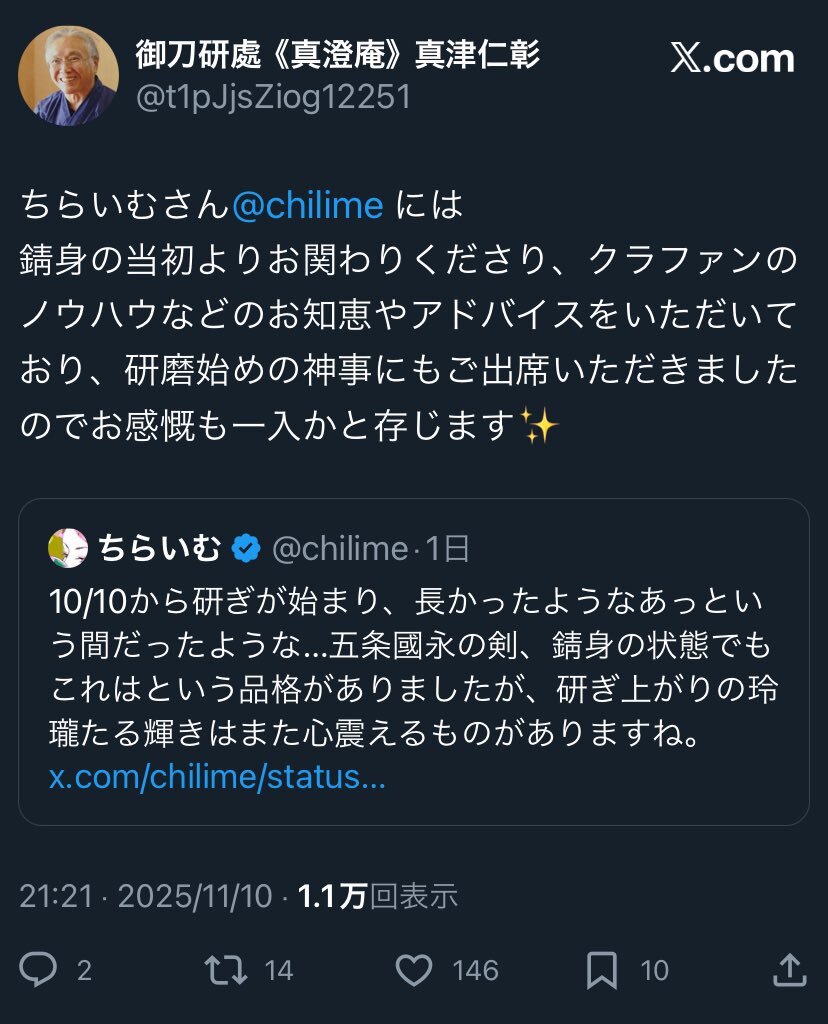Bookmark this post
The height and width of the screenshot is (1024, 828).
[600, 968]
